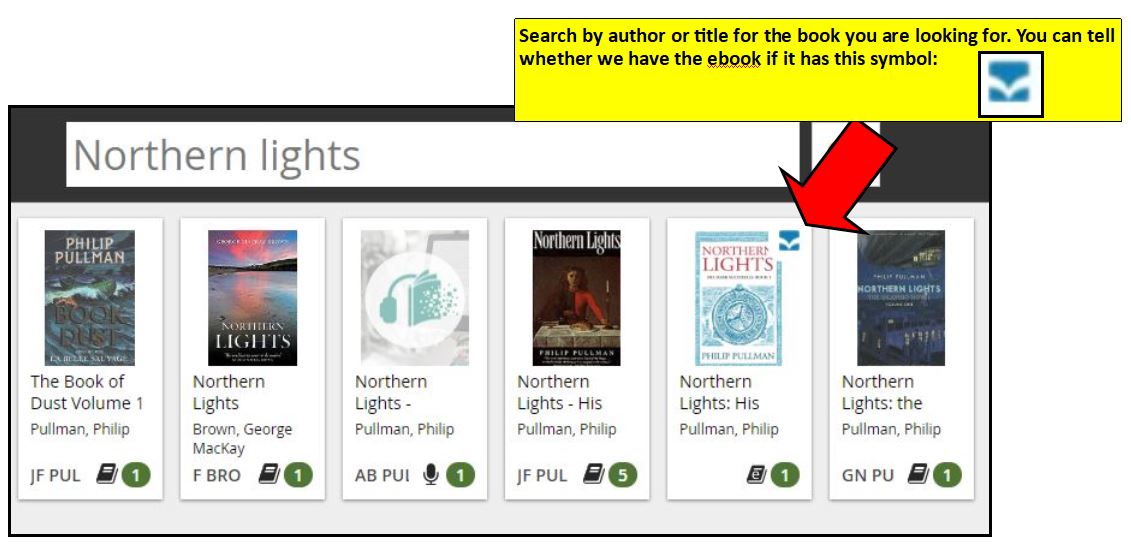Click the ebook symbol on the blue cover
1131x551 pixels.
[x=790, y=241]
